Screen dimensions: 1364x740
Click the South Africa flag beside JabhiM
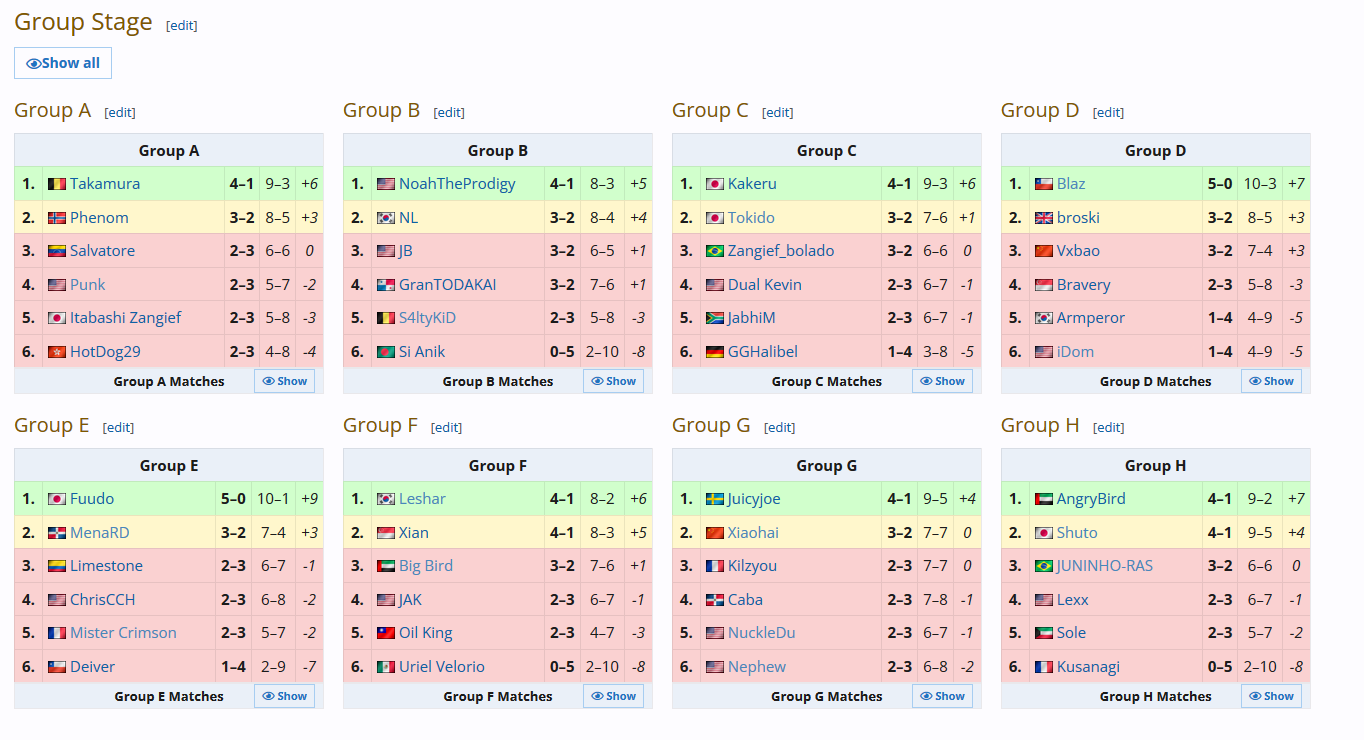tap(715, 318)
